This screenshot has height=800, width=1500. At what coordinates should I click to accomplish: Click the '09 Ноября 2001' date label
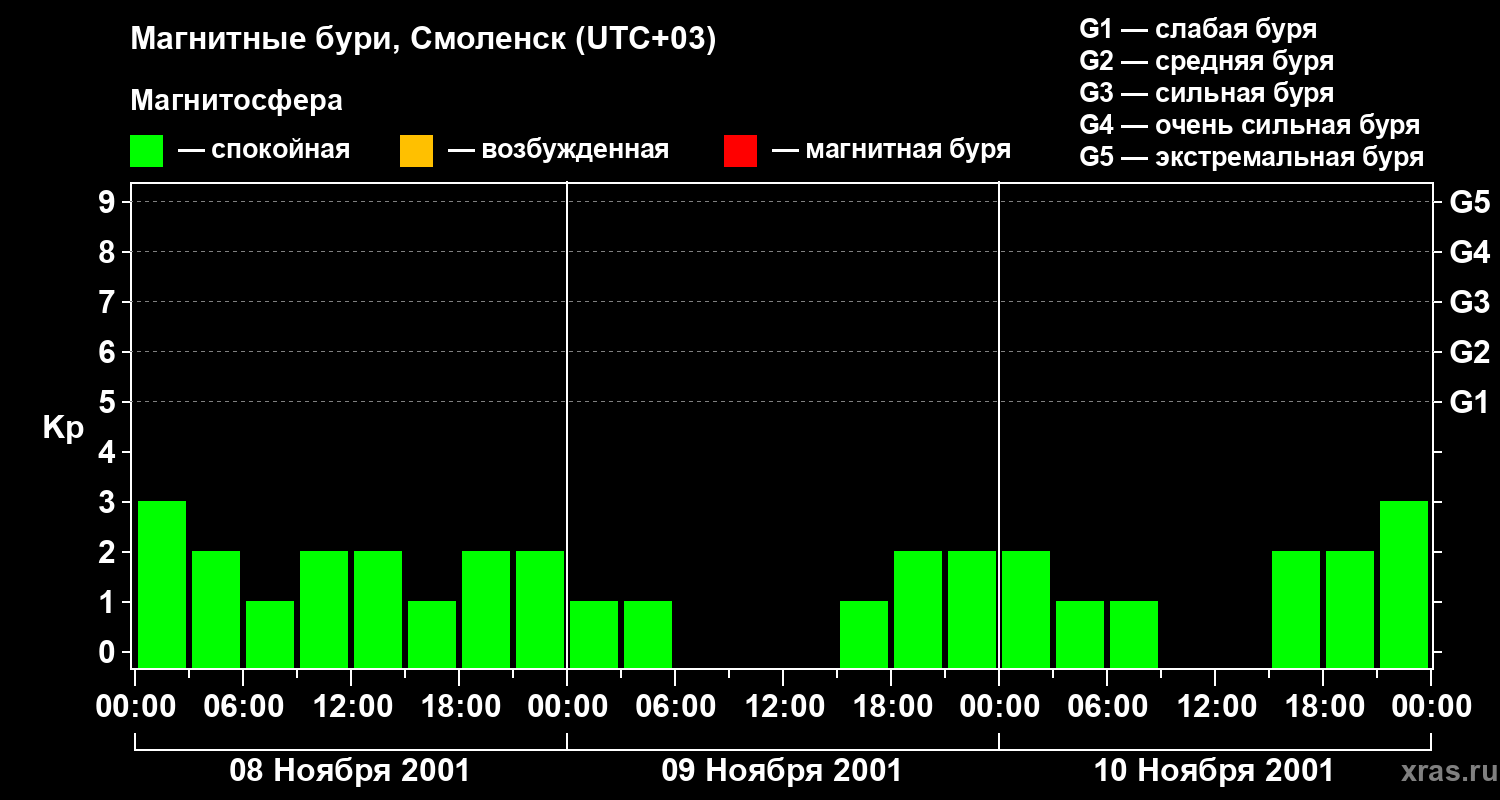click(781, 771)
